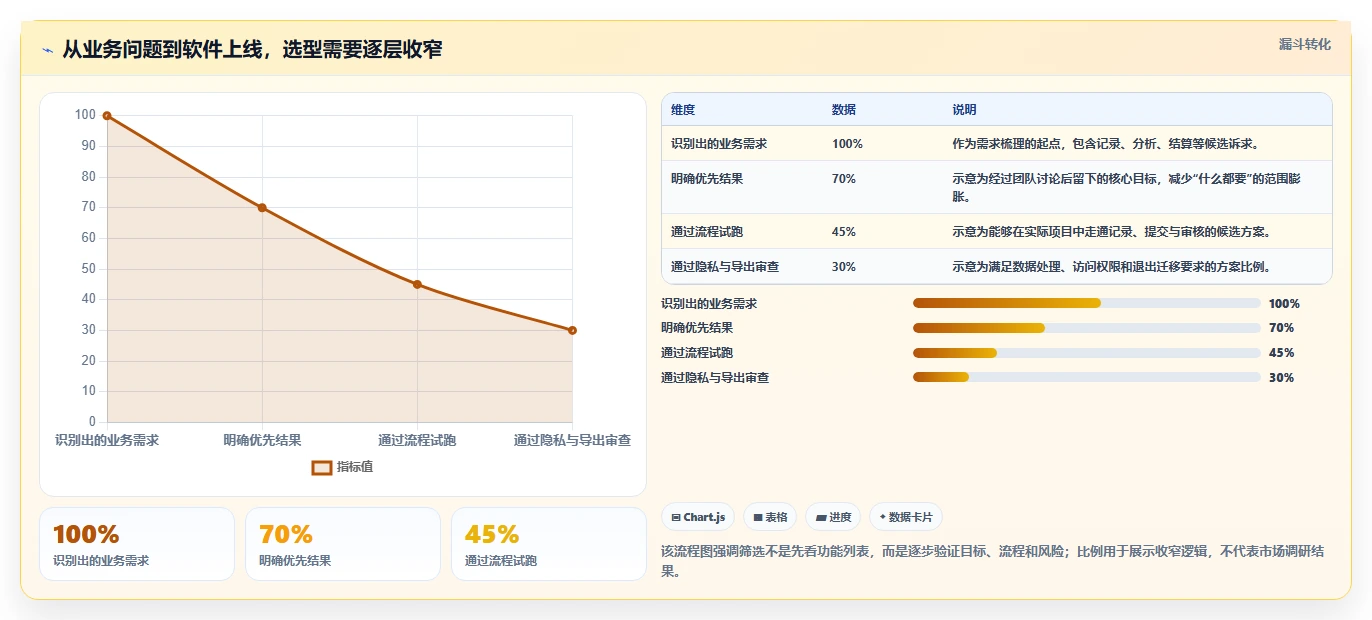Click the lightning icon beside the title
Screen dimensions: 1372x620
click(x=48, y=50)
